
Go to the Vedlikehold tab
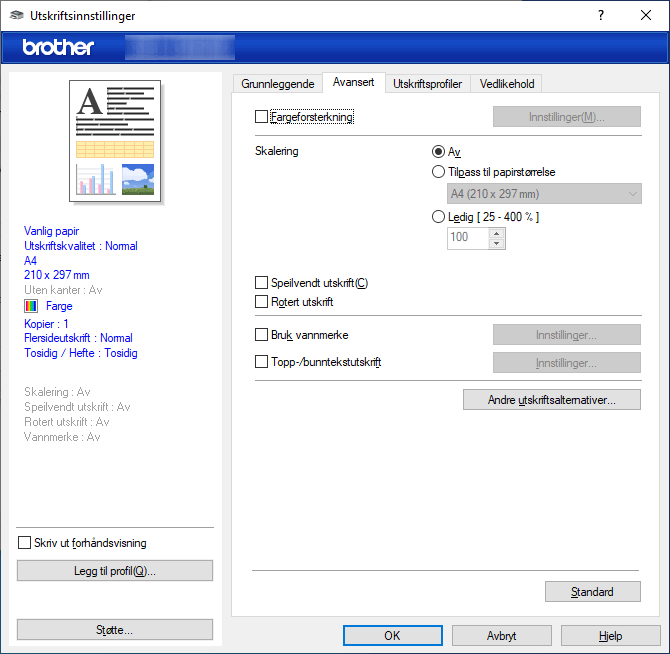click(507, 84)
